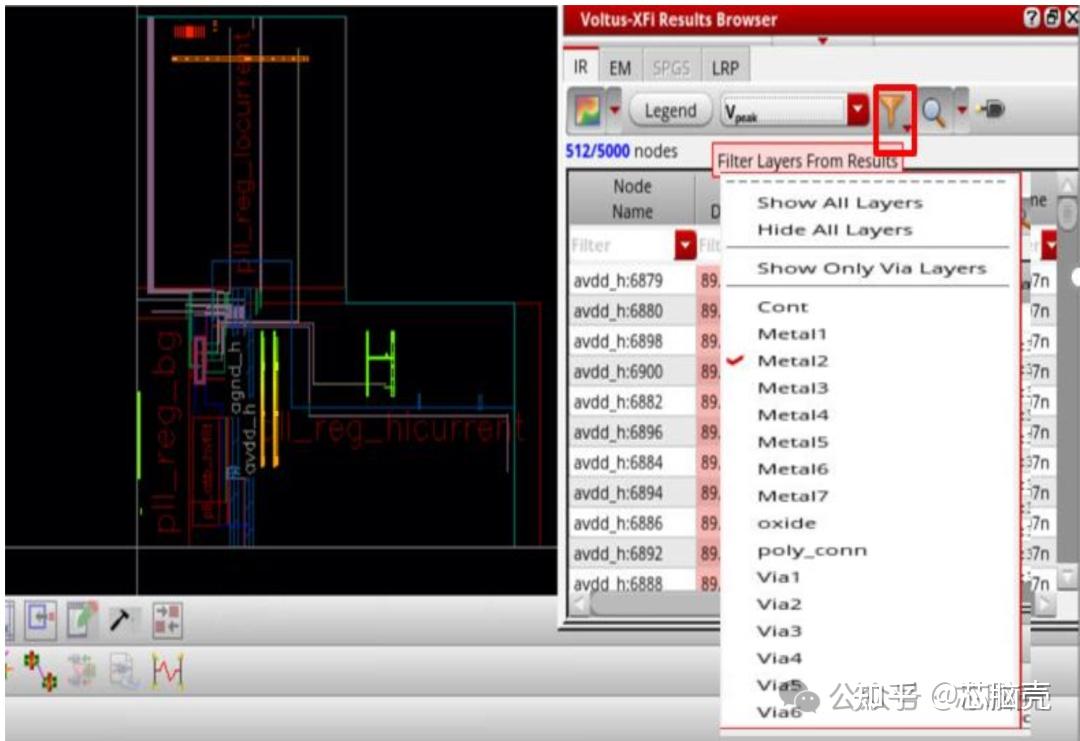Switch to the EM tab

tap(620, 67)
